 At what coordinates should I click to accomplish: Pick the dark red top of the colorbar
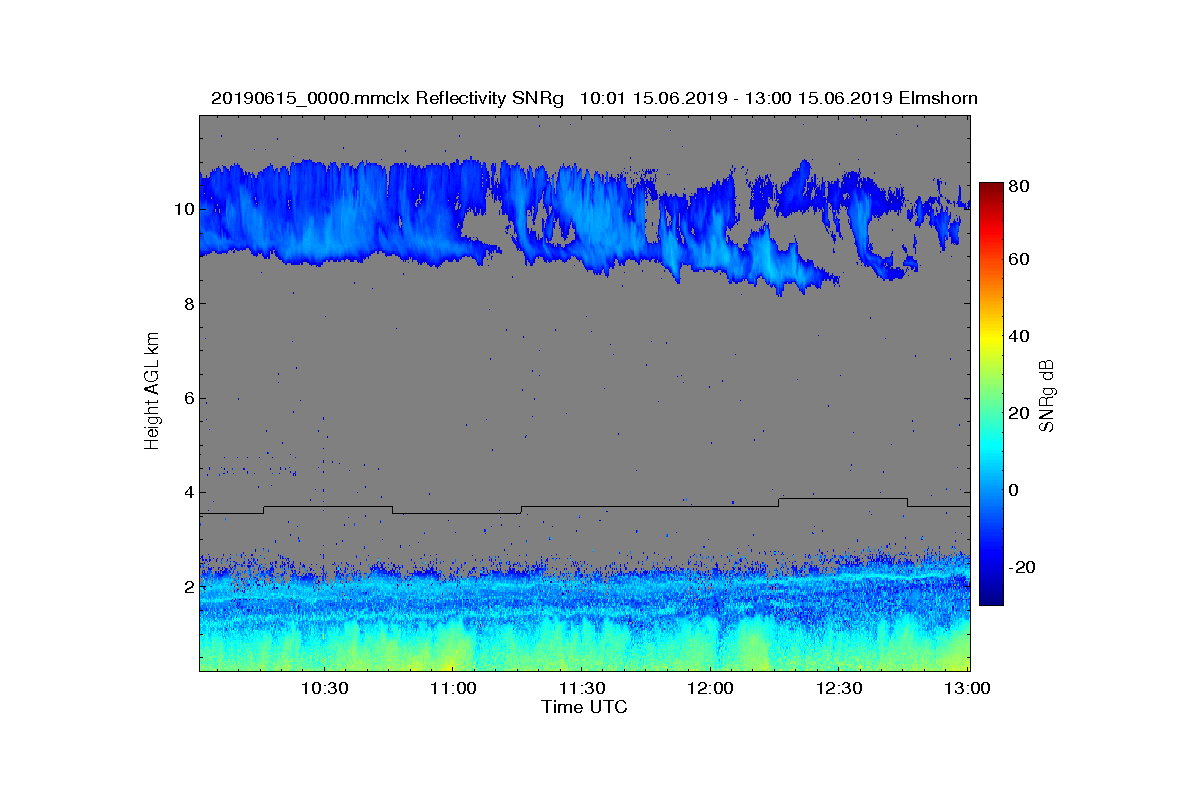point(991,190)
